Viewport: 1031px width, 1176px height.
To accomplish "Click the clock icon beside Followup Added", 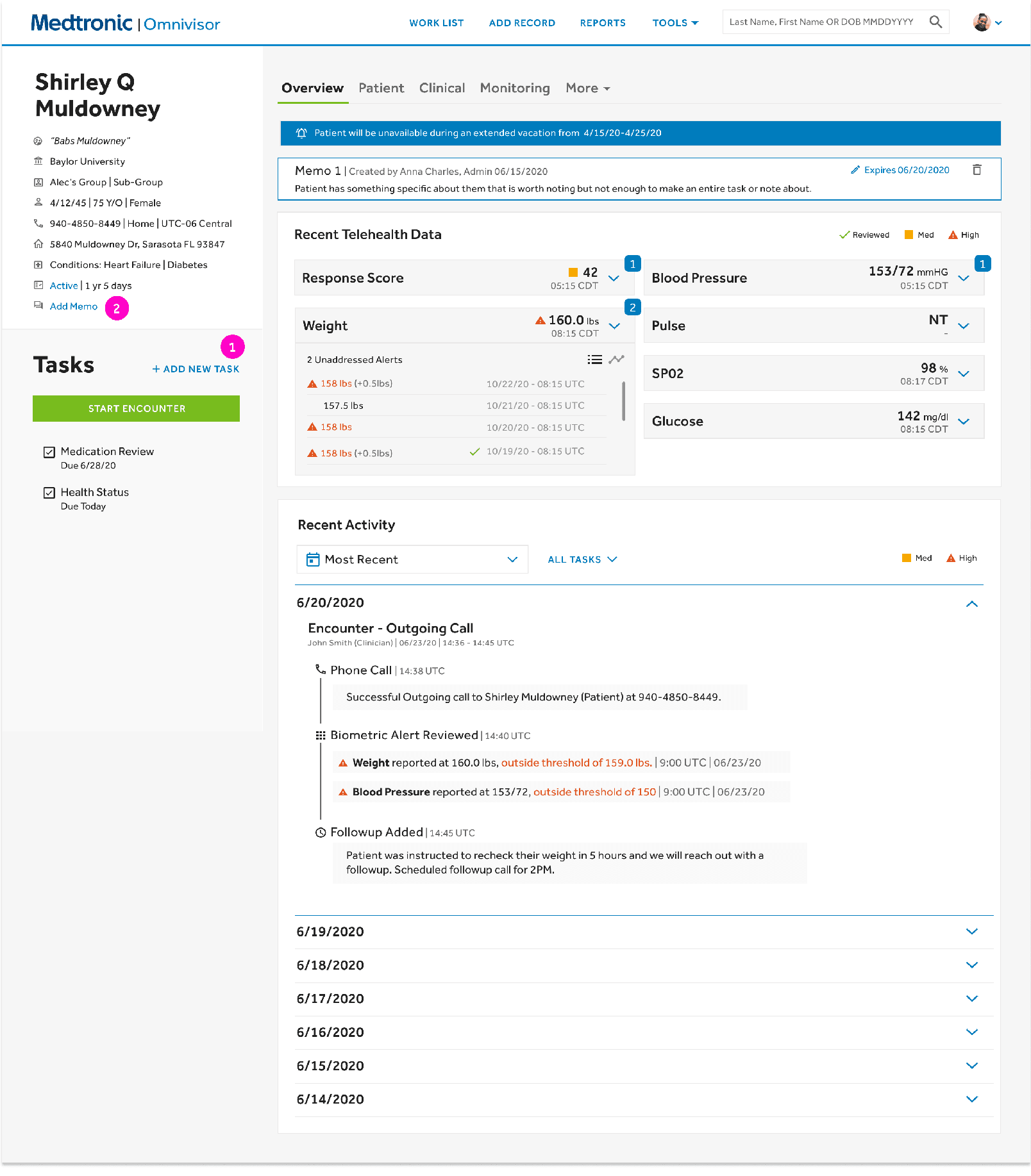I will coord(321,832).
